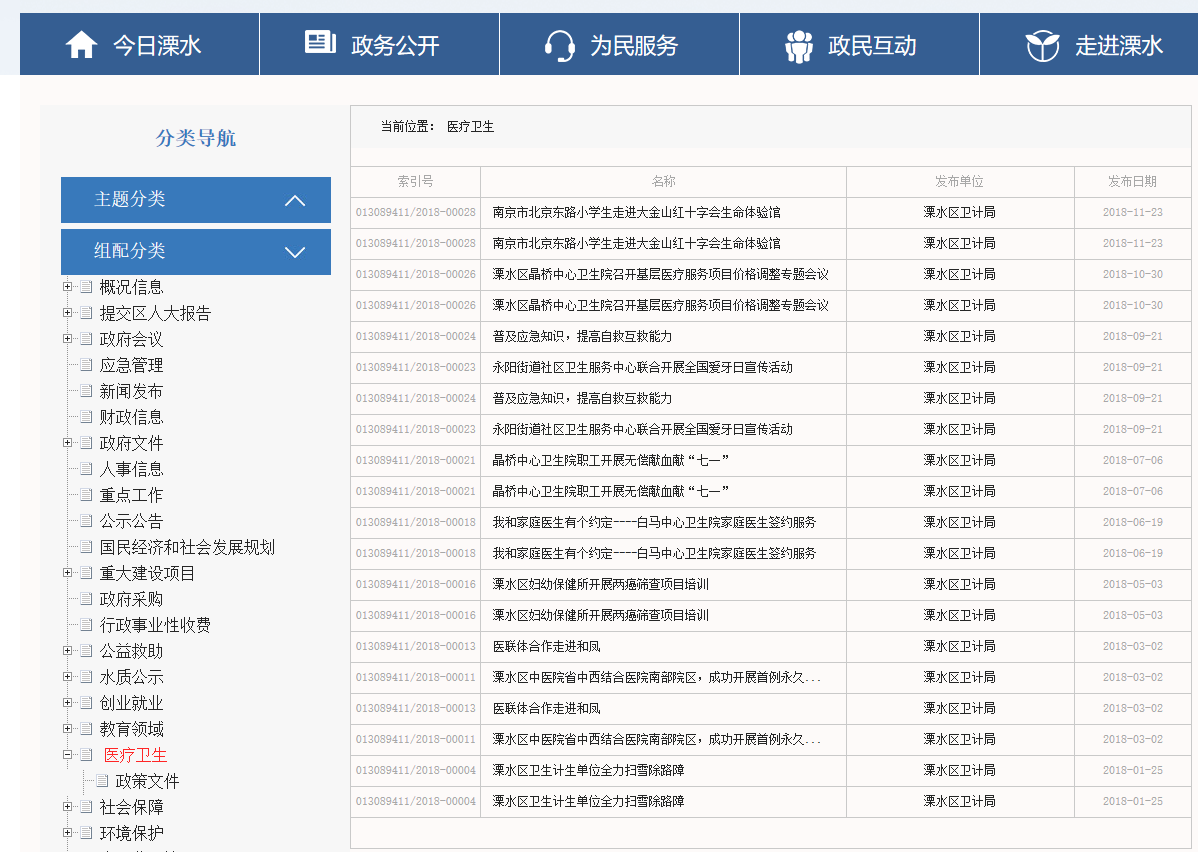
Task: Click the sprout icon beside 走进溧水
Action: click(1042, 45)
